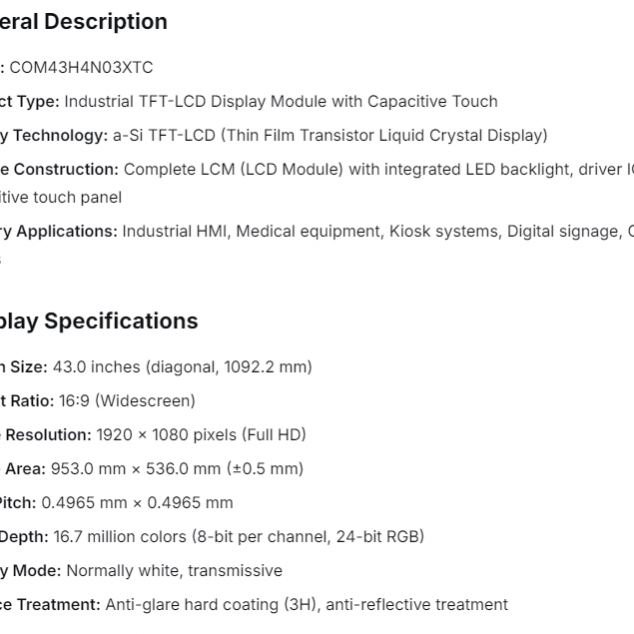Click the bold 'Type:' label text
Screen dimensions: 634x634
pyautogui.click(x=38, y=101)
